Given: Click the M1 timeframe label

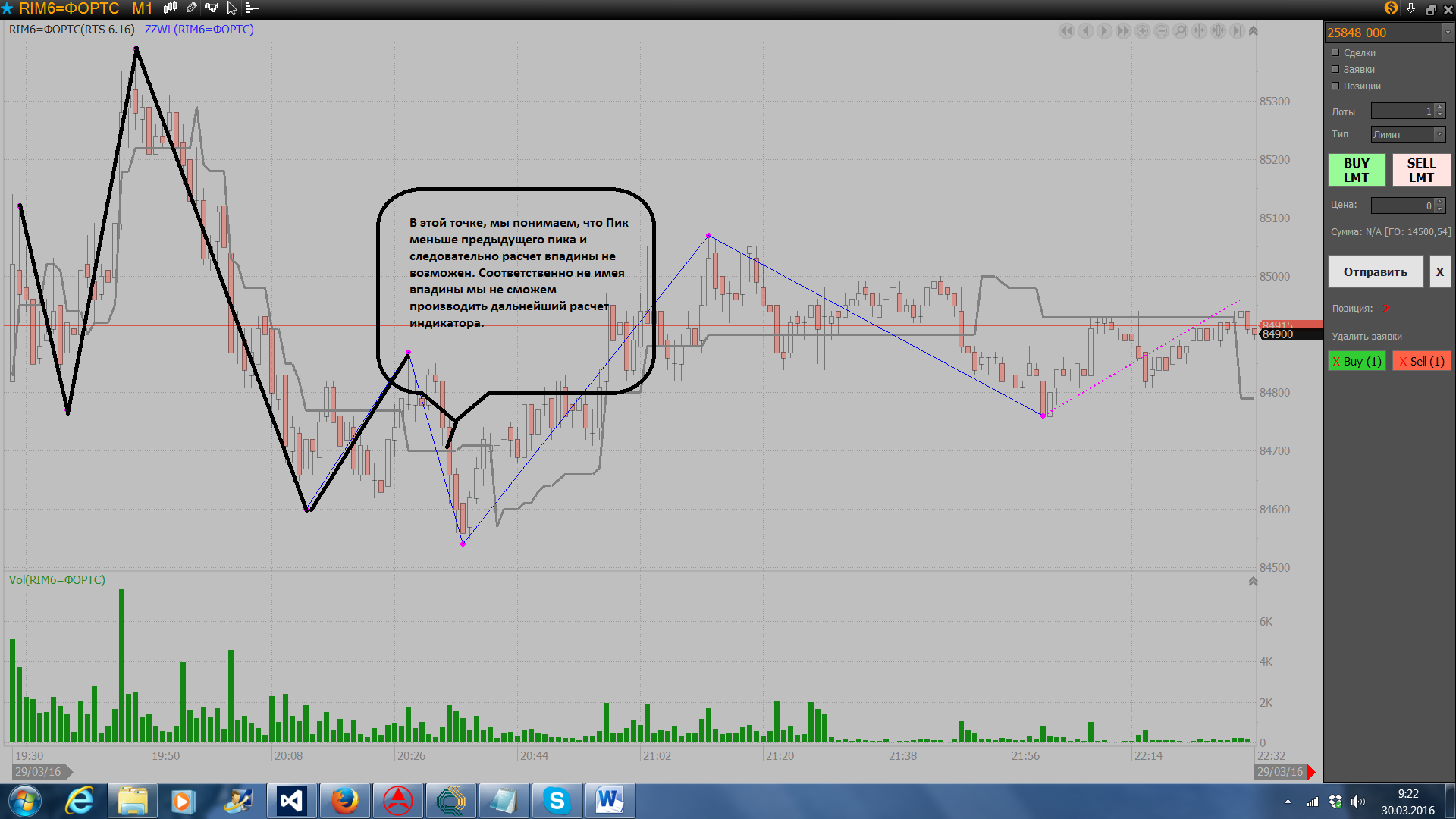Looking at the screenshot, I should (142, 8).
